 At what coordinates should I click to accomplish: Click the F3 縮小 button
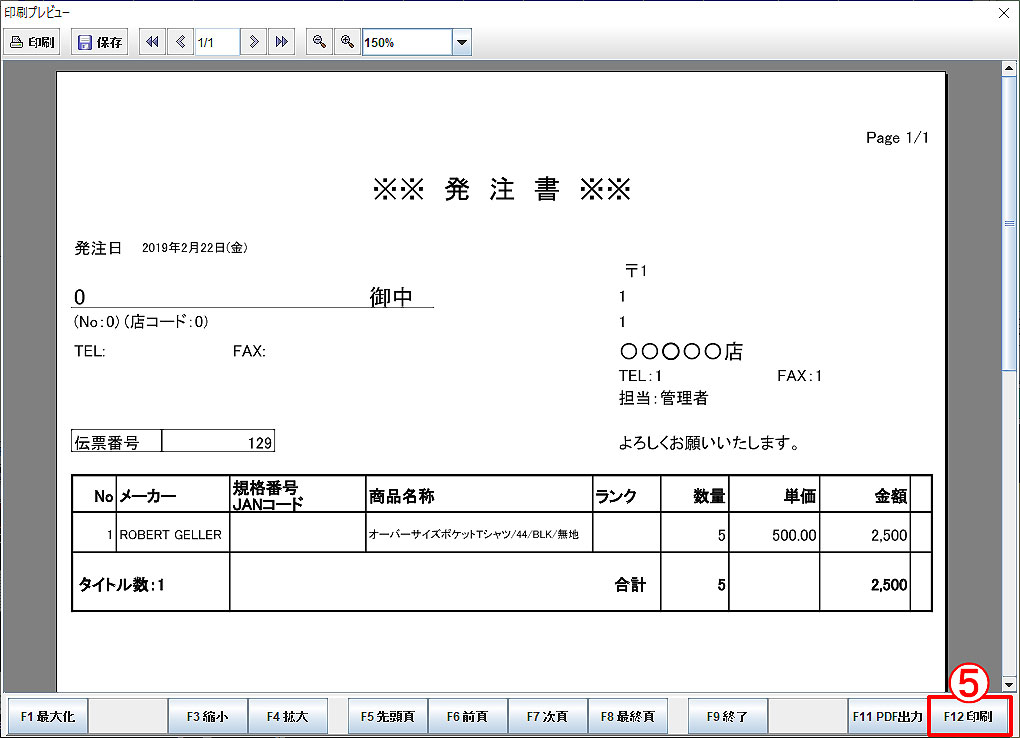[208, 717]
